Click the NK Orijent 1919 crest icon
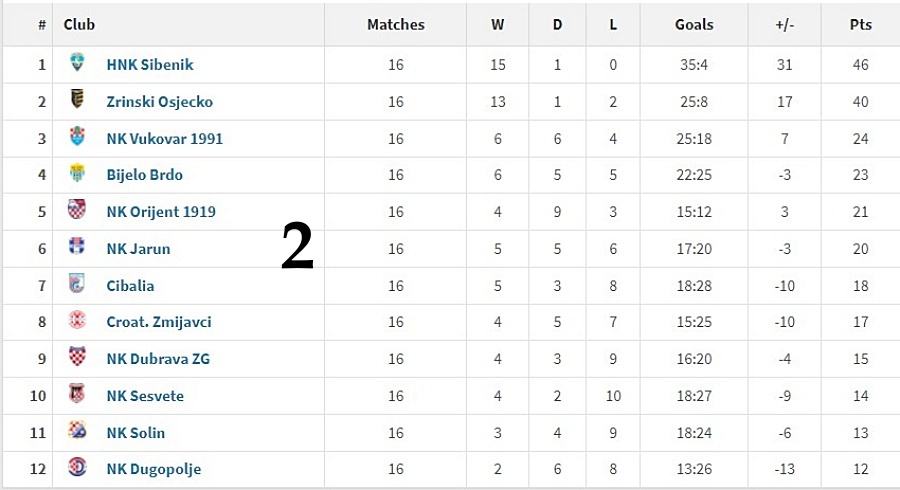 [x=77, y=209]
